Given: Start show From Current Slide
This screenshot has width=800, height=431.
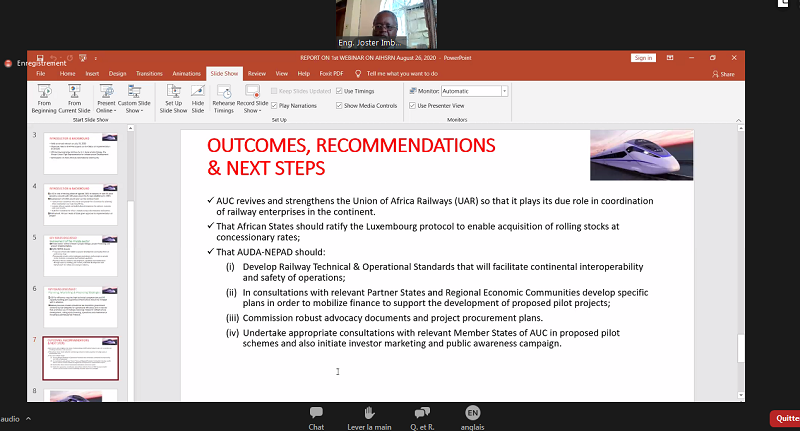Looking at the screenshot, I should (74, 99).
